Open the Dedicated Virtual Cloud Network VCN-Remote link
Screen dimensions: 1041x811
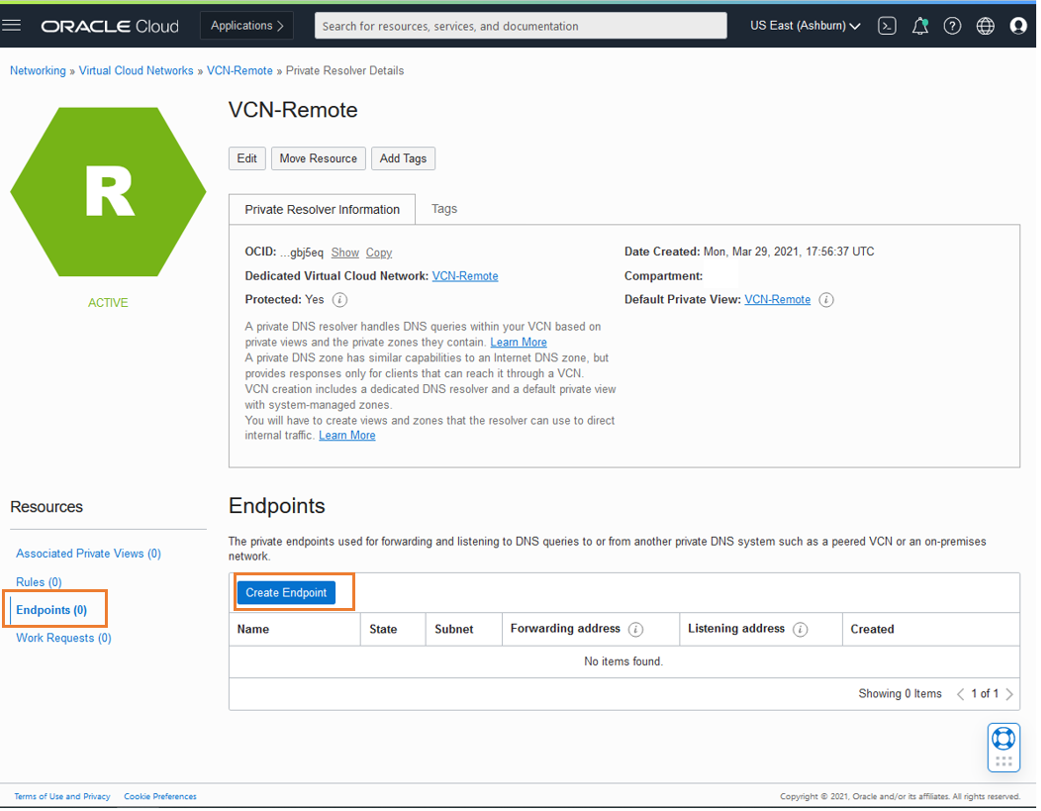465,276
